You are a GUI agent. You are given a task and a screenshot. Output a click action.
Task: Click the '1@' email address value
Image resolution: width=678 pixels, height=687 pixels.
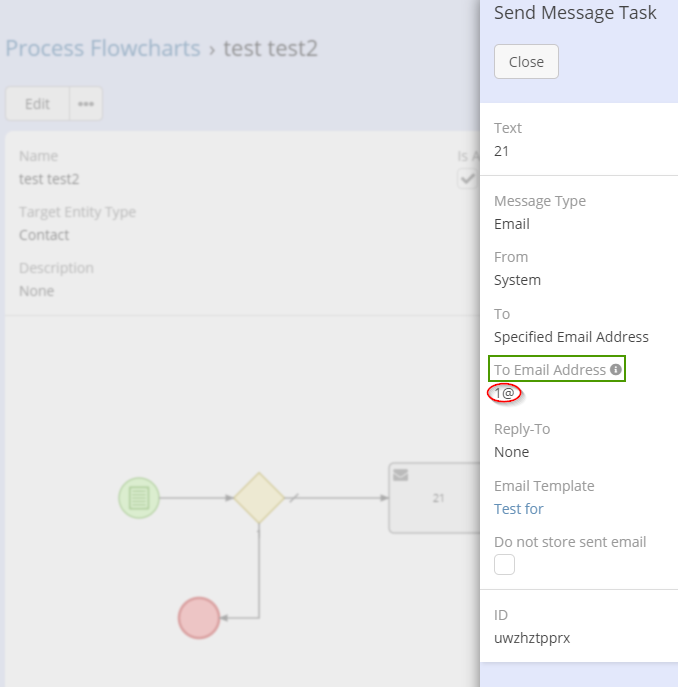point(505,394)
